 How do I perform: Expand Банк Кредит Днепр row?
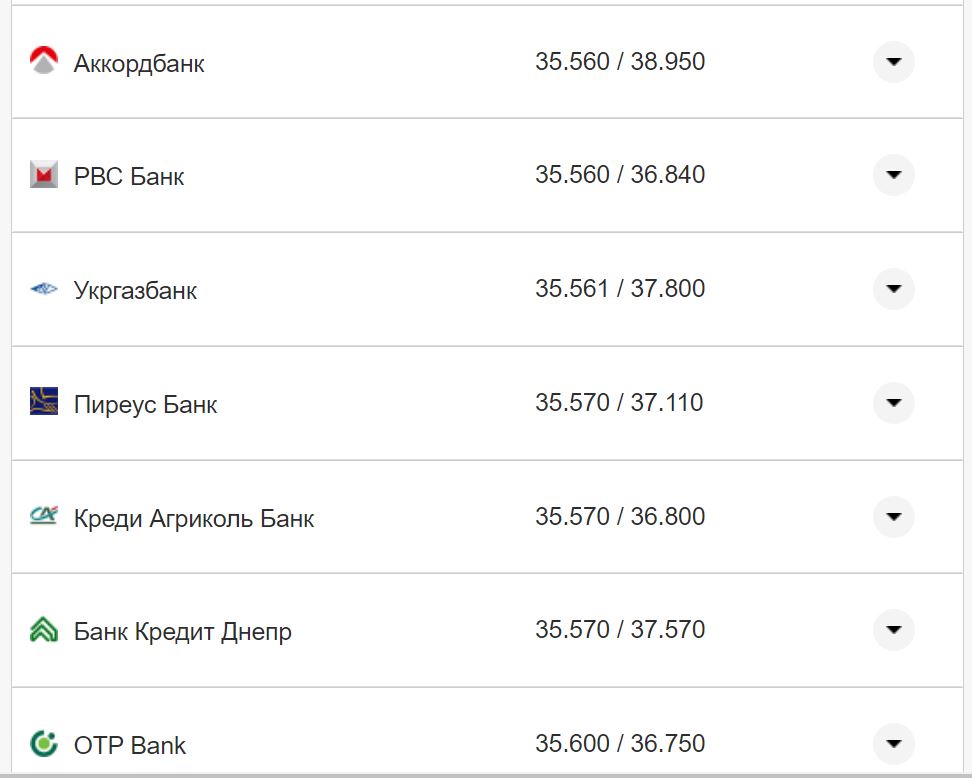coord(893,630)
